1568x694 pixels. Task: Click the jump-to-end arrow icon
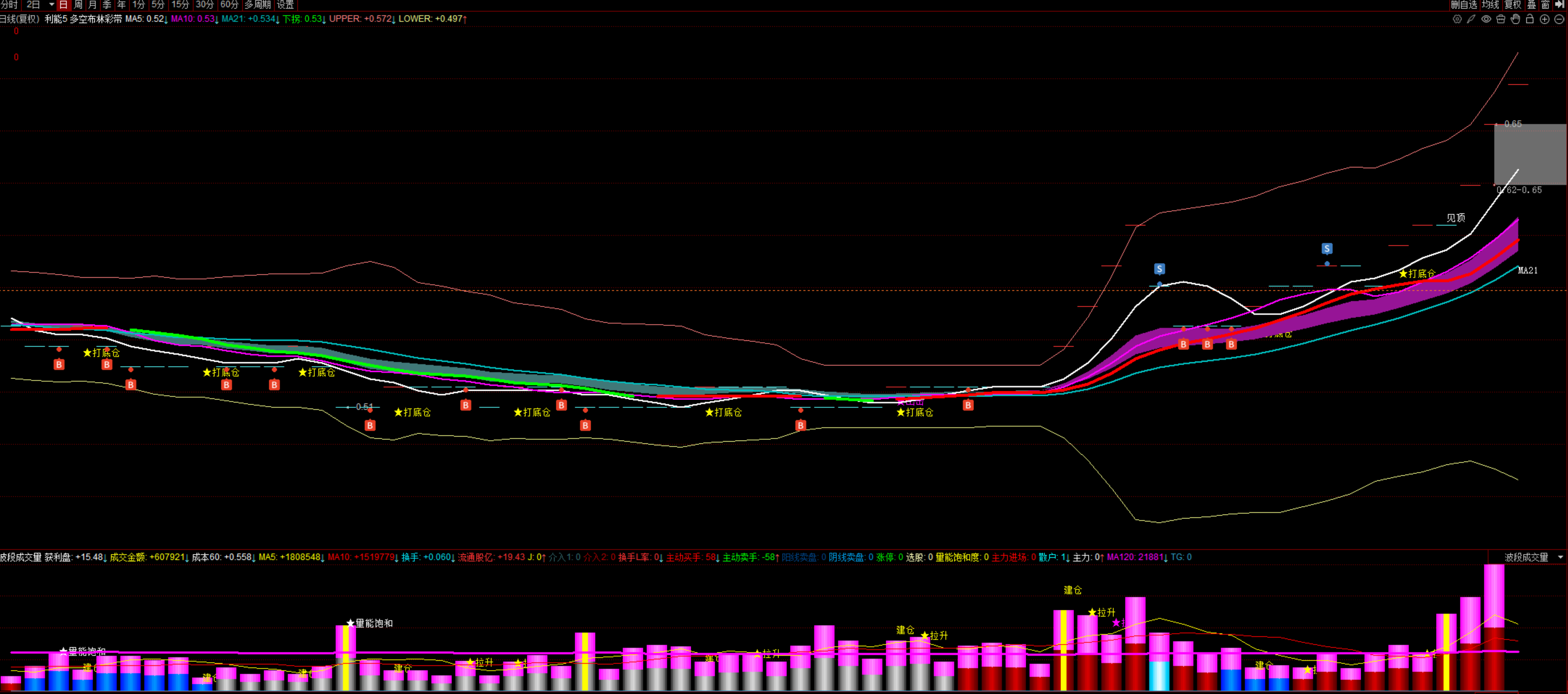point(1560,5)
